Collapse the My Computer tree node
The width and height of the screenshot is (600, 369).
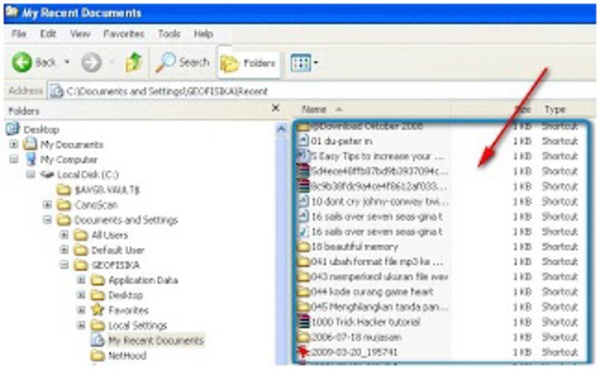pos(14,159)
